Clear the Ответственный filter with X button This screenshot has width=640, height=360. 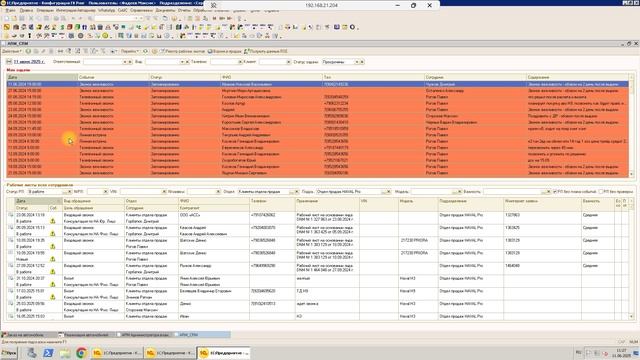(130, 62)
